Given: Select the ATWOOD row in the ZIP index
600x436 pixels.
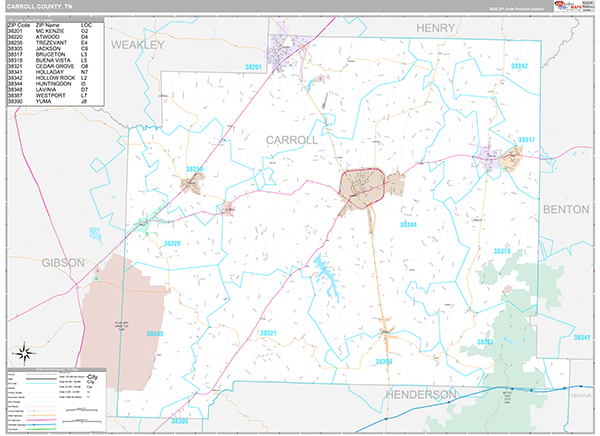Looking at the screenshot, I should tap(48, 37).
